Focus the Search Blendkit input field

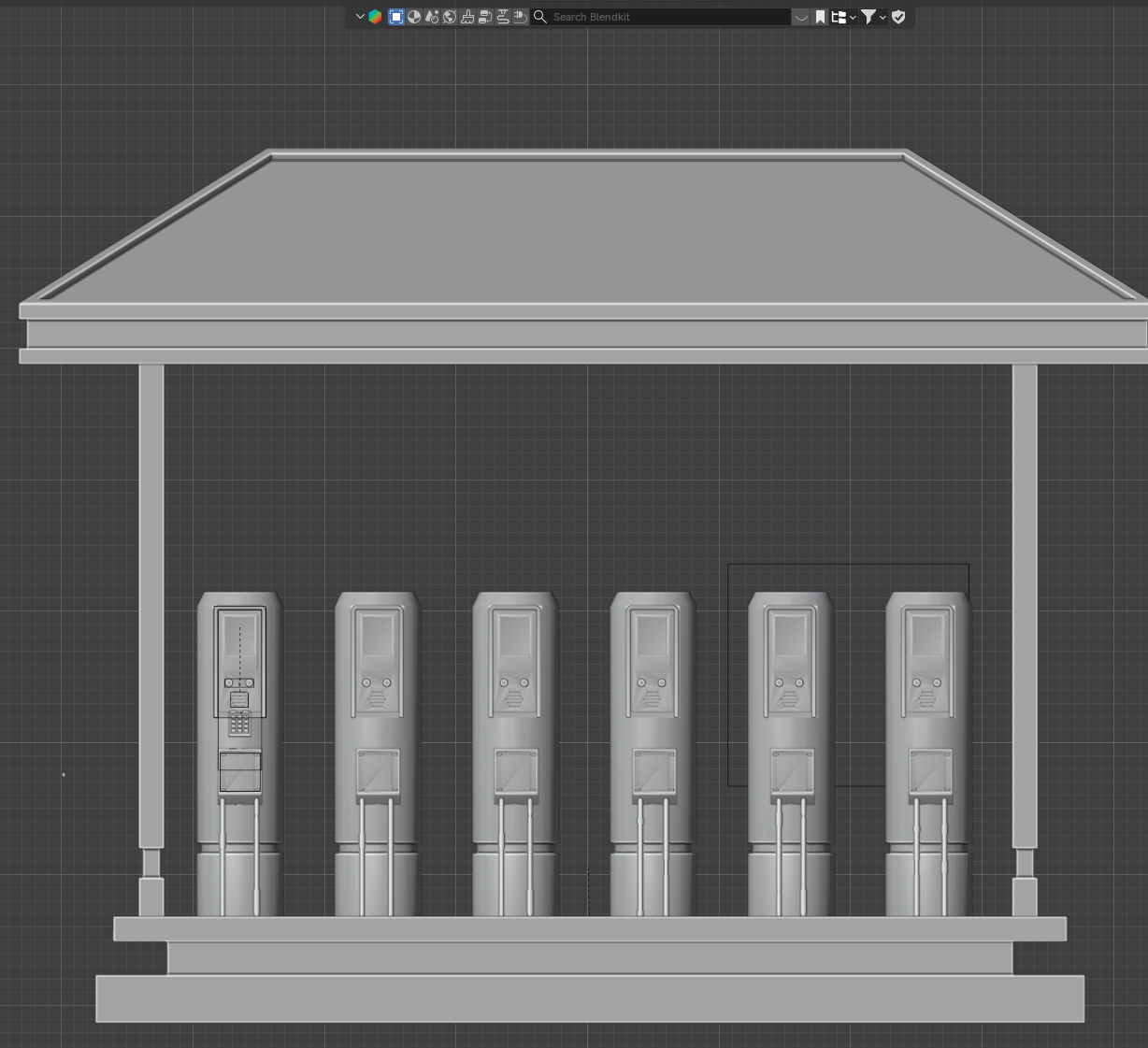tap(661, 17)
